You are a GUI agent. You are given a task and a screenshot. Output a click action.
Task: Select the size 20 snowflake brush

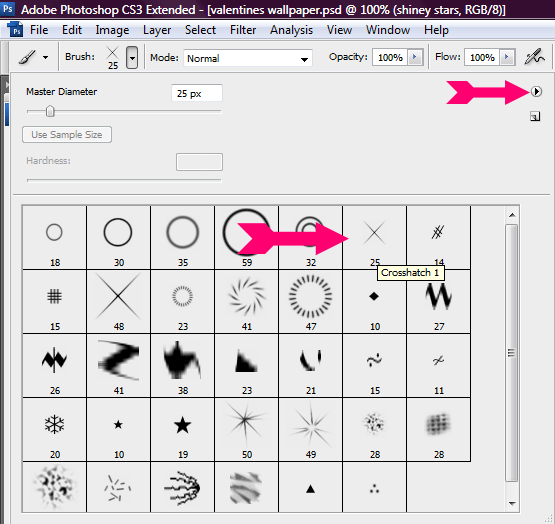pos(55,430)
